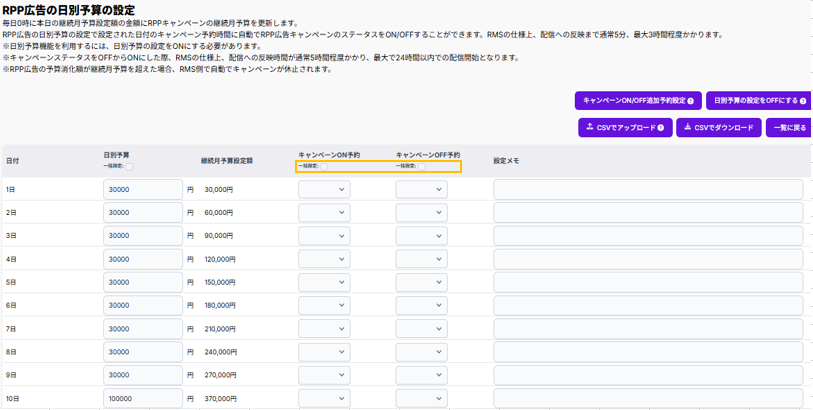813x410 pixels.
Task: Select 日別予算 field showing 100000 for 10日
Action: (143, 398)
